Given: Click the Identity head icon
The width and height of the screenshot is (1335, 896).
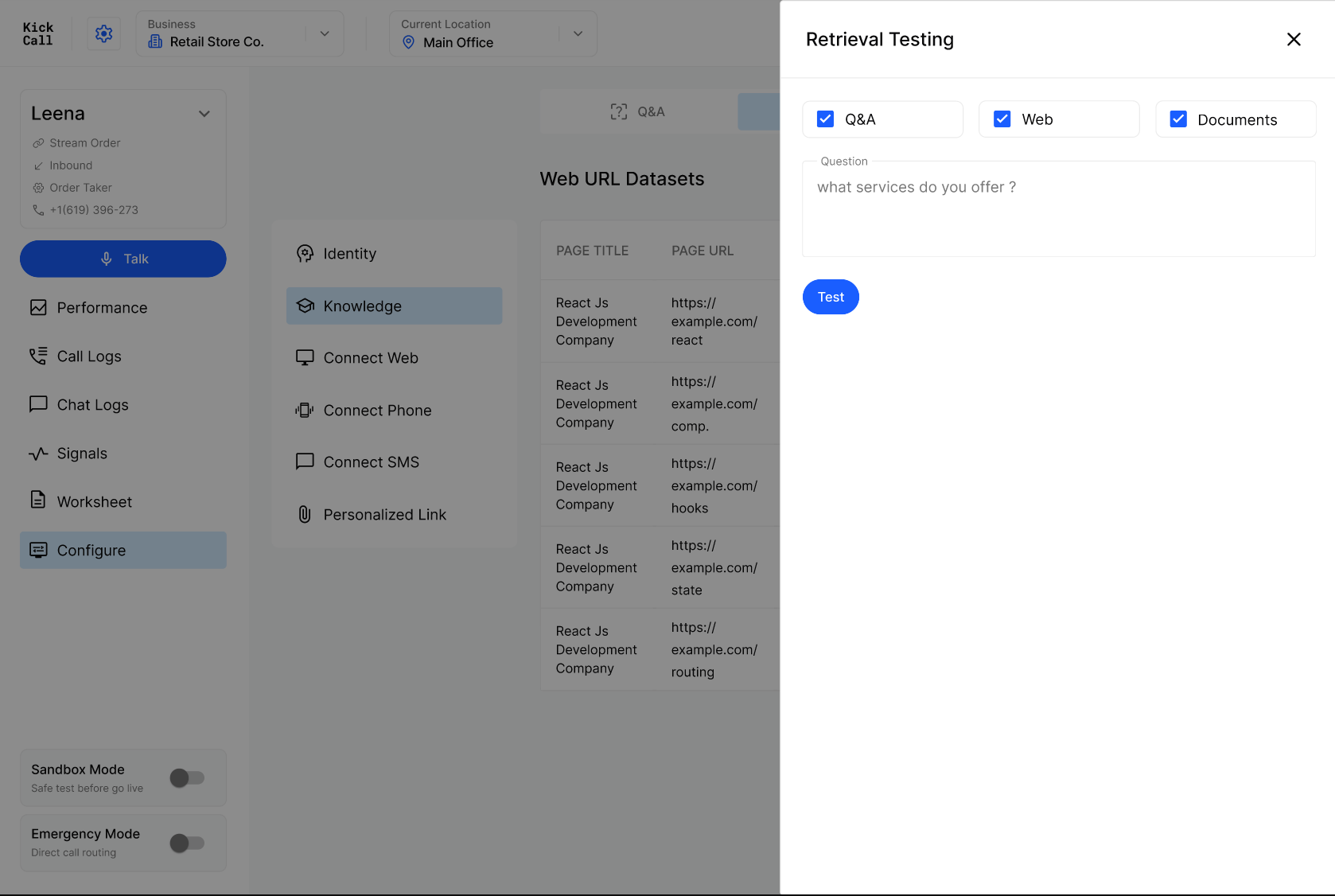Looking at the screenshot, I should 305,253.
